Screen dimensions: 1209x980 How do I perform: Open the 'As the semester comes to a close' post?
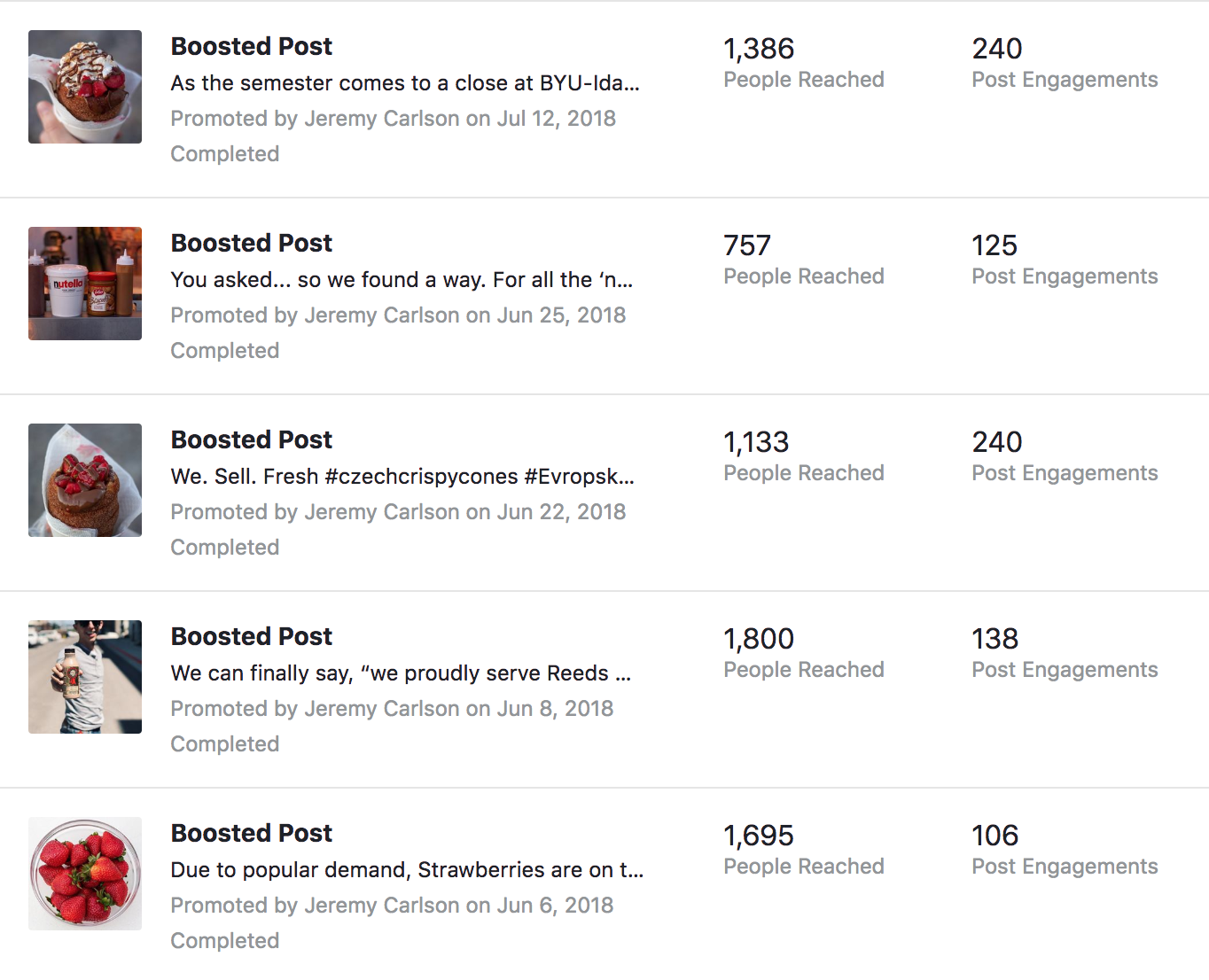click(x=405, y=83)
